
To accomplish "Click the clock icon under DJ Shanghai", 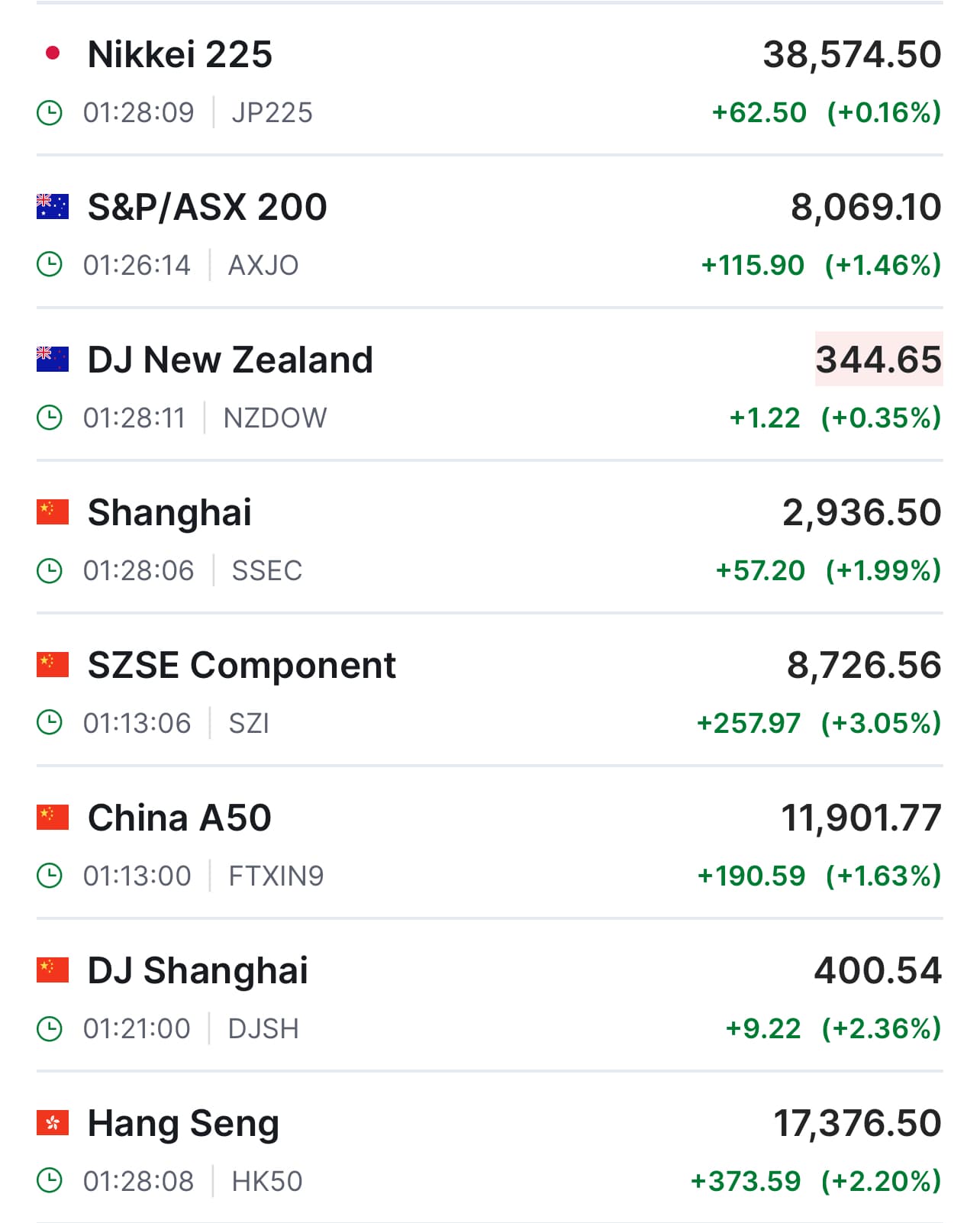I will [x=50, y=1028].
